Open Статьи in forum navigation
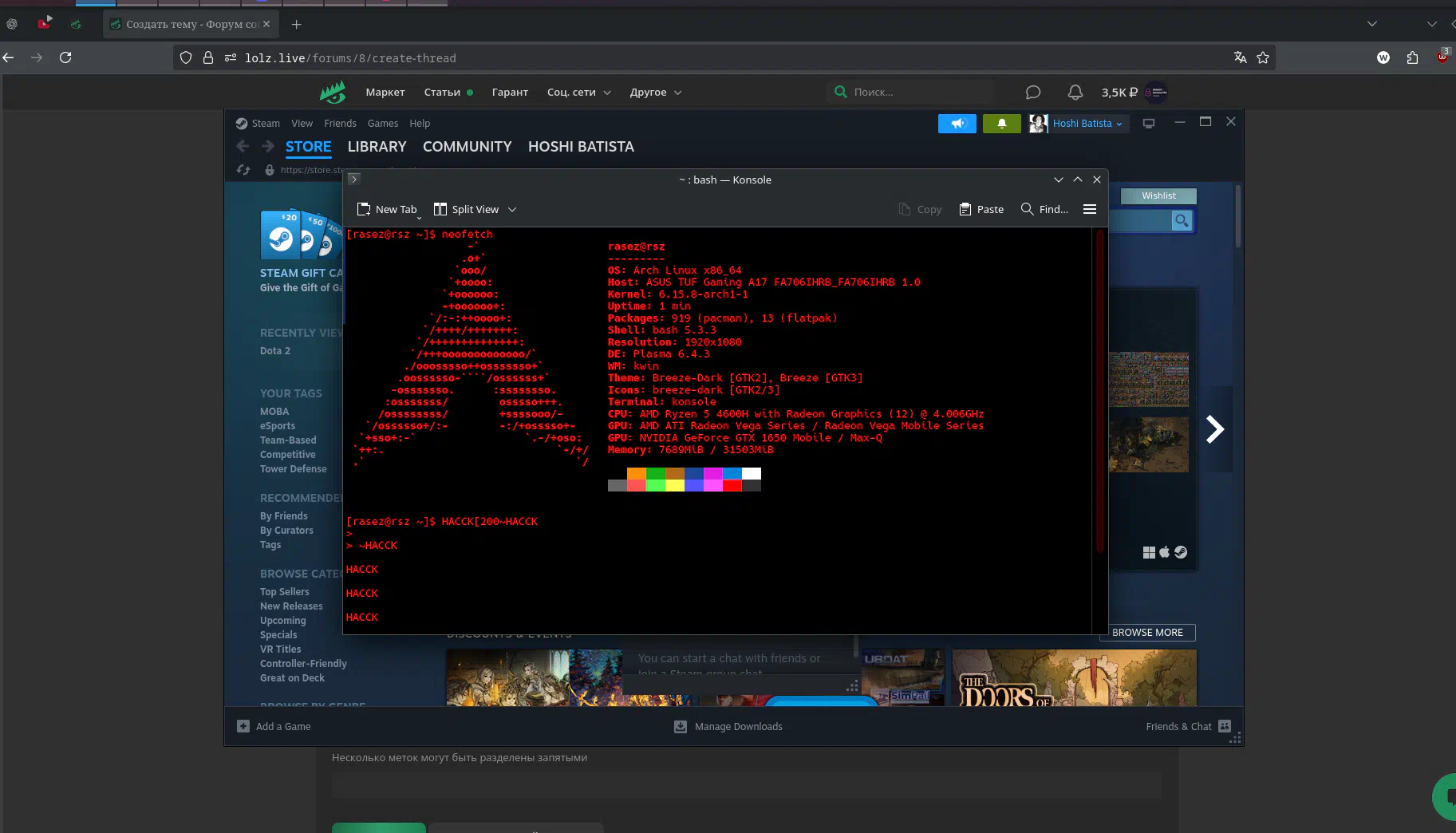 pyautogui.click(x=442, y=92)
